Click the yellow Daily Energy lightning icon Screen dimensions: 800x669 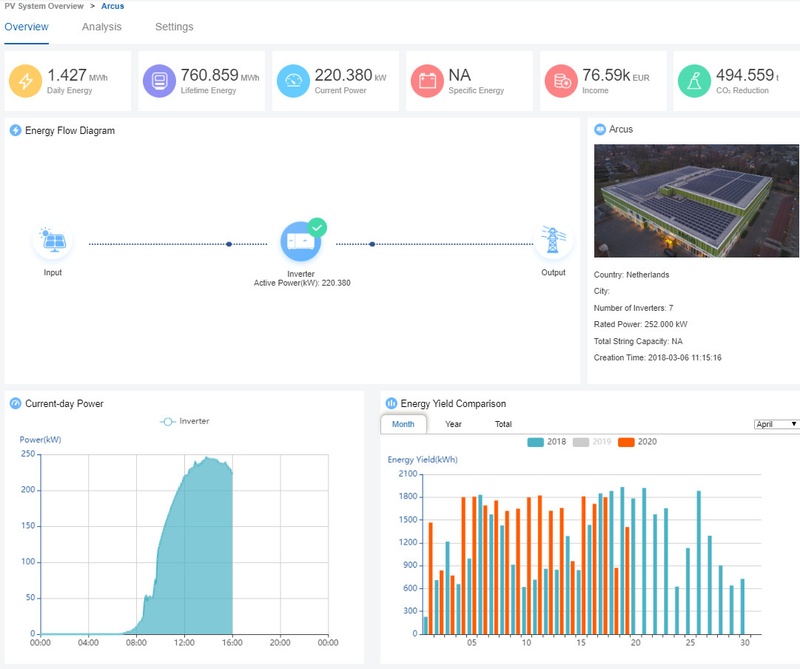[x=26, y=81]
